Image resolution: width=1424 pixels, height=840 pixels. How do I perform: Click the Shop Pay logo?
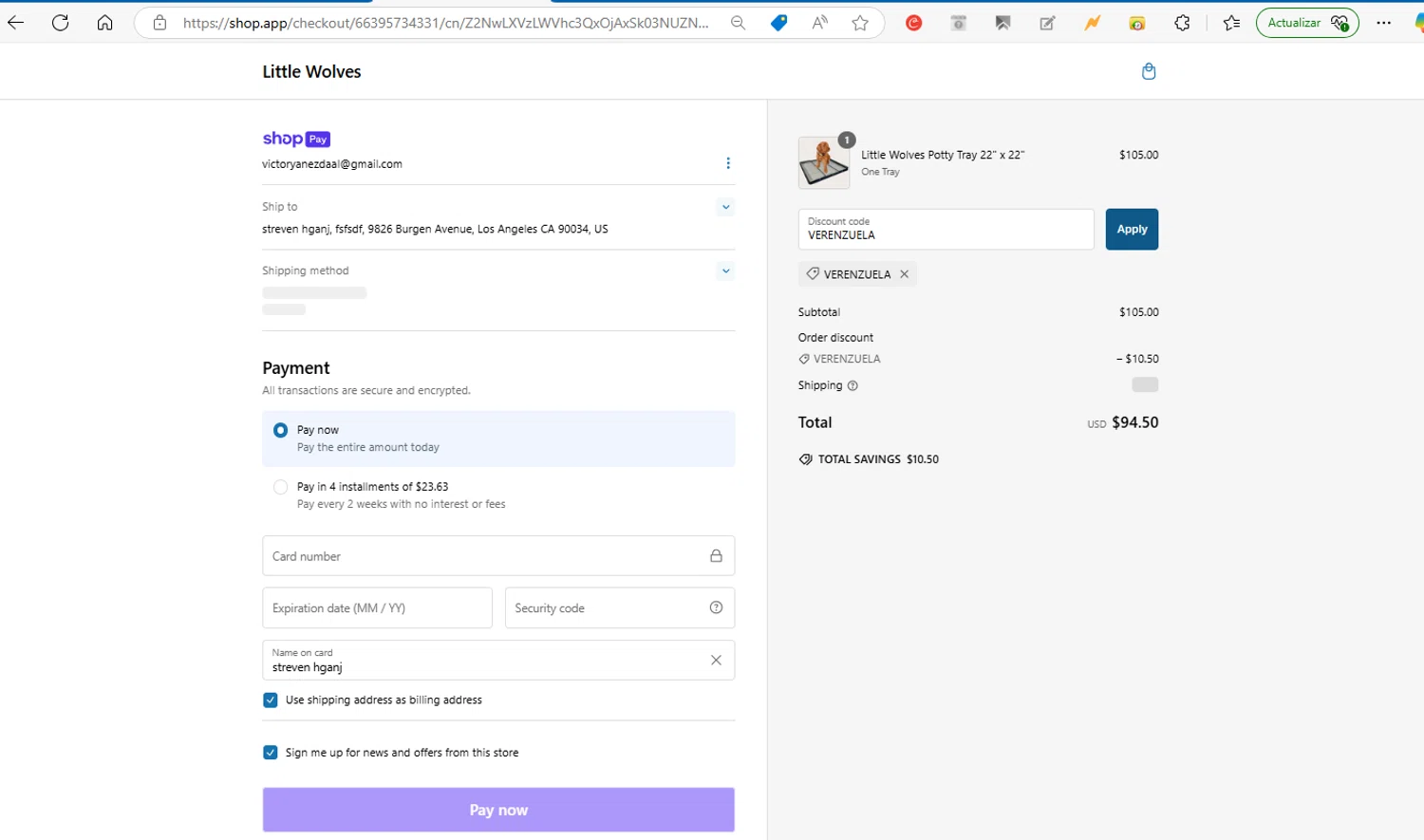(296, 139)
